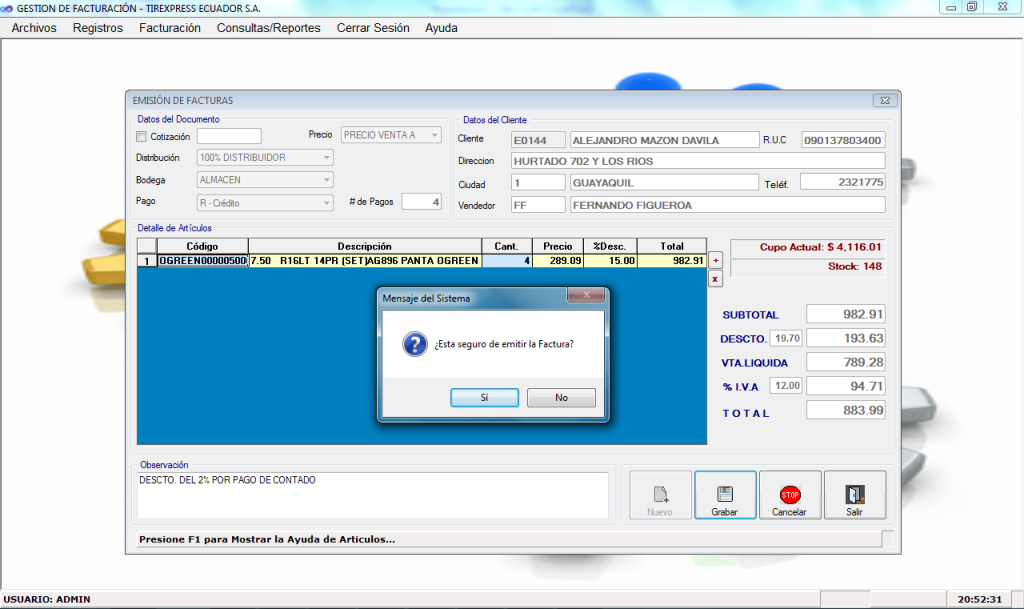Expand the Distribución dropdown
The image size is (1024, 609).
click(x=326, y=158)
